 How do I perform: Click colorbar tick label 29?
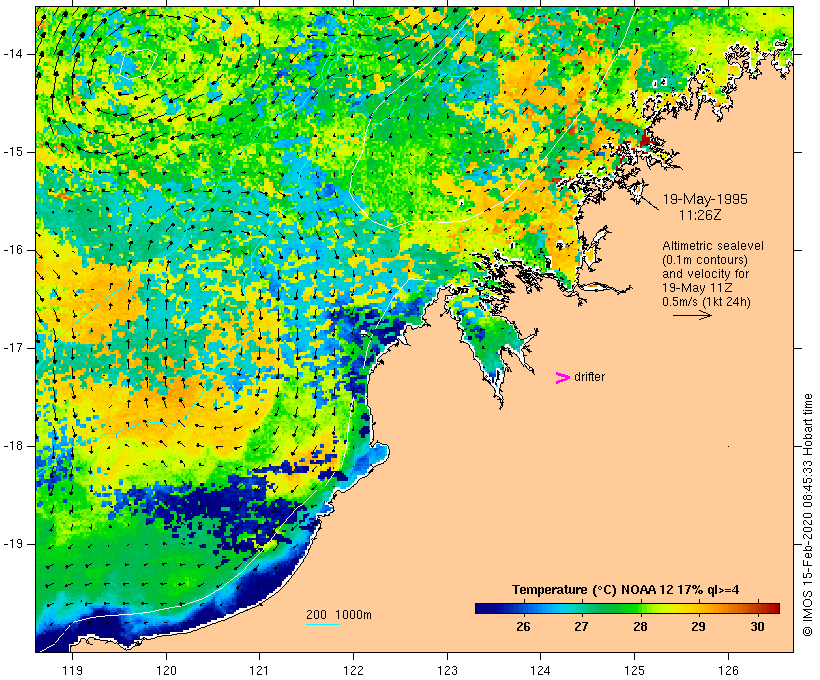coord(699,627)
